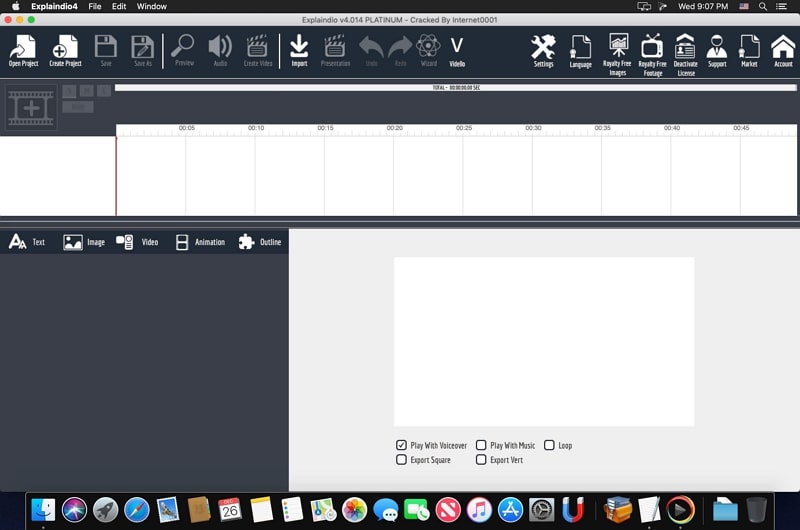This screenshot has height=530, width=800.
Task: Open the Audio speaker tool
Action: pos(220,51)
